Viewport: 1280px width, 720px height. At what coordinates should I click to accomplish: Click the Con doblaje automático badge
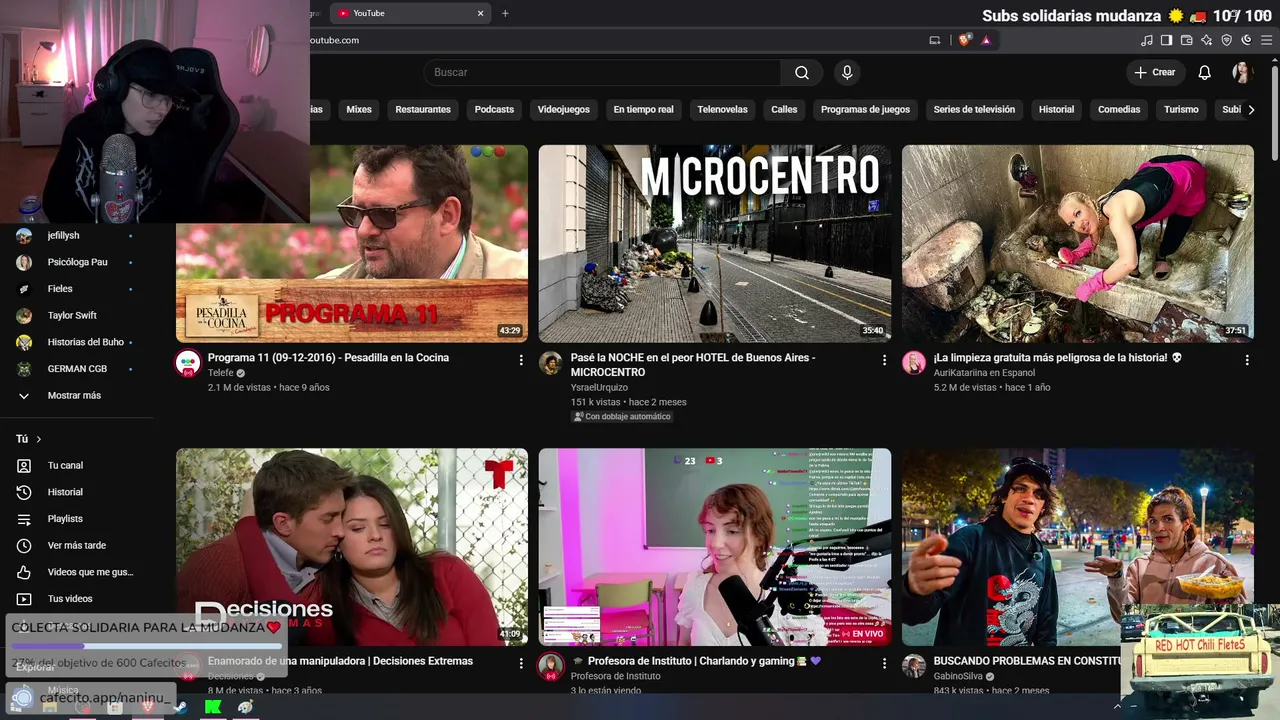[x=622, y=416]
